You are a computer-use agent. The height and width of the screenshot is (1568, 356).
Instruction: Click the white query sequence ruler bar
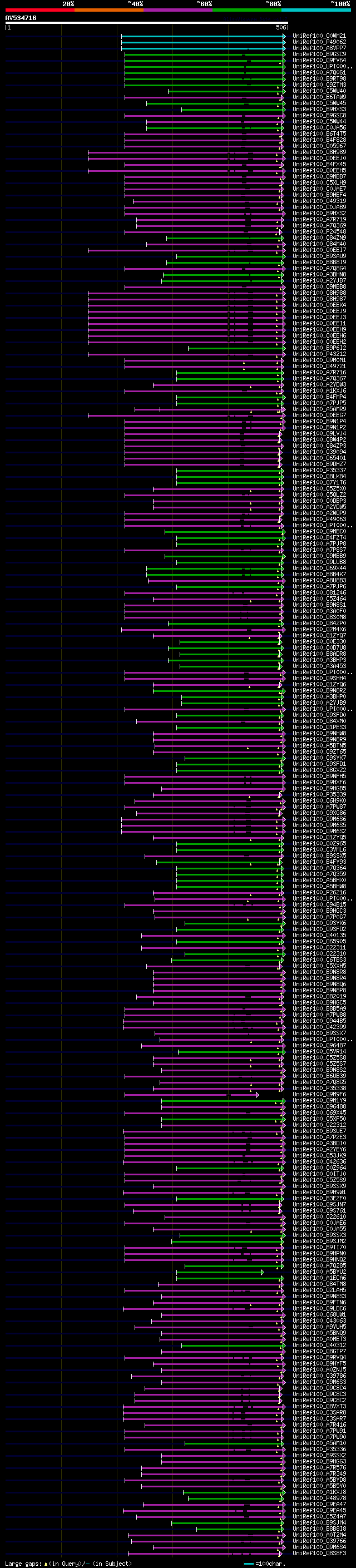(x=147, y=23)
